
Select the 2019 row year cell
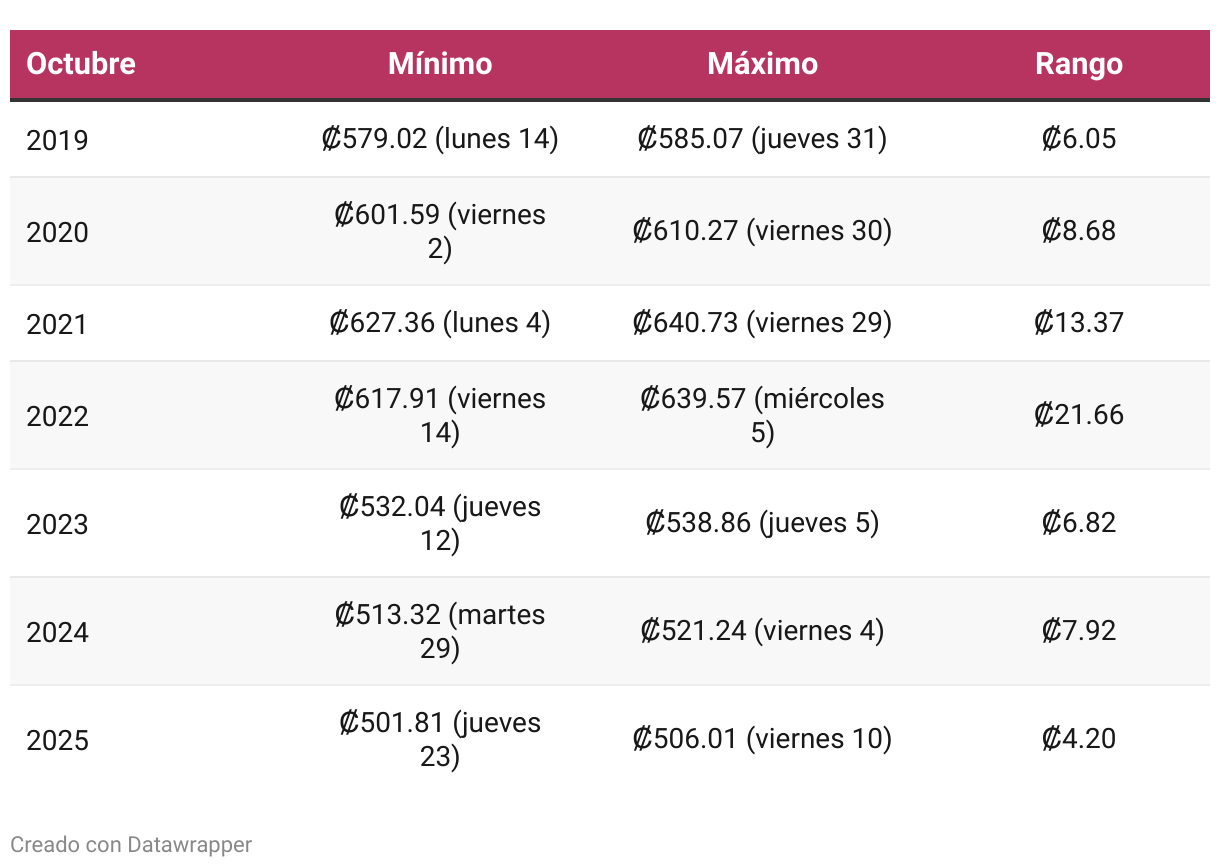57,140
